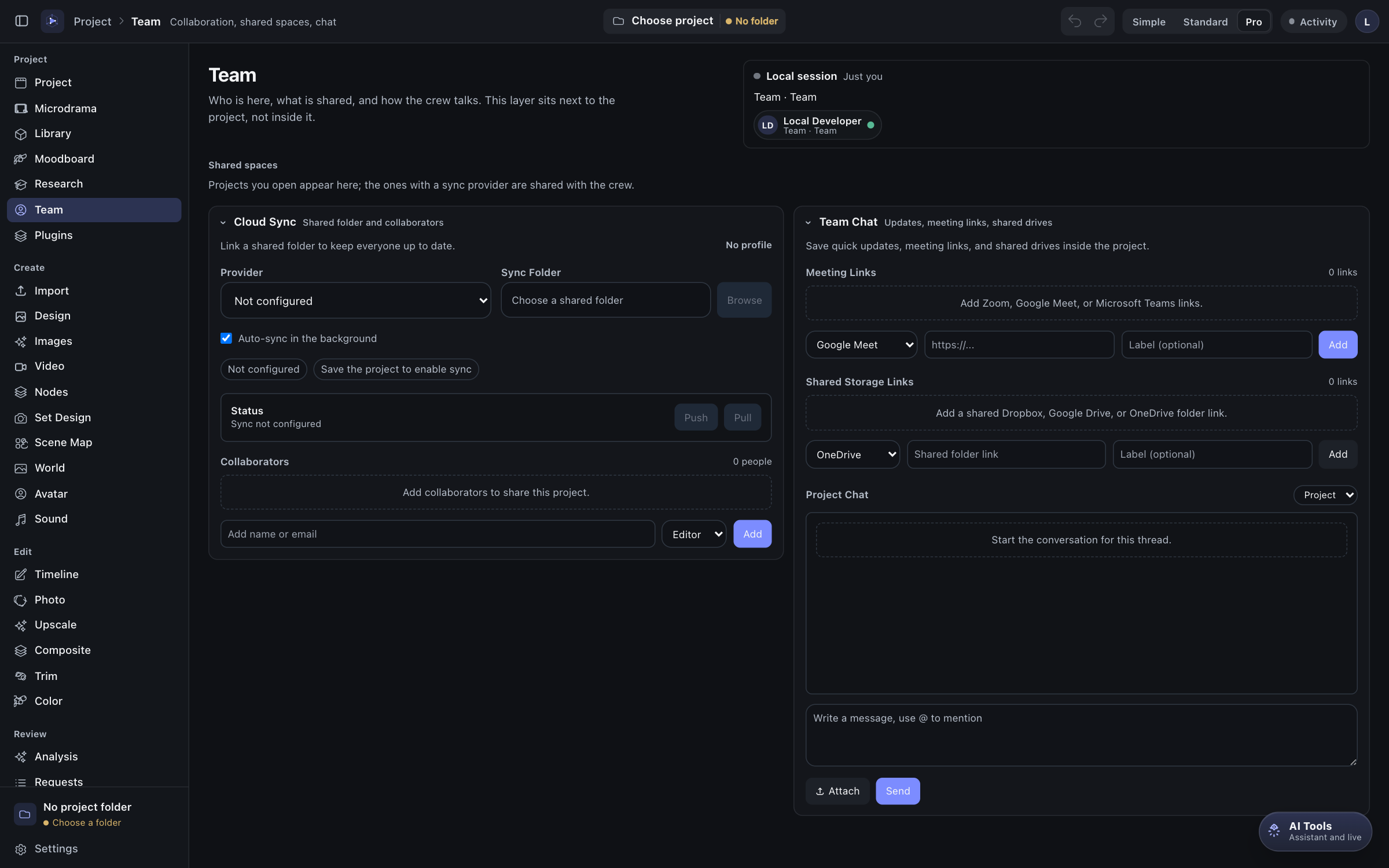
Task: Open the Composite tool
Action: 94,650
